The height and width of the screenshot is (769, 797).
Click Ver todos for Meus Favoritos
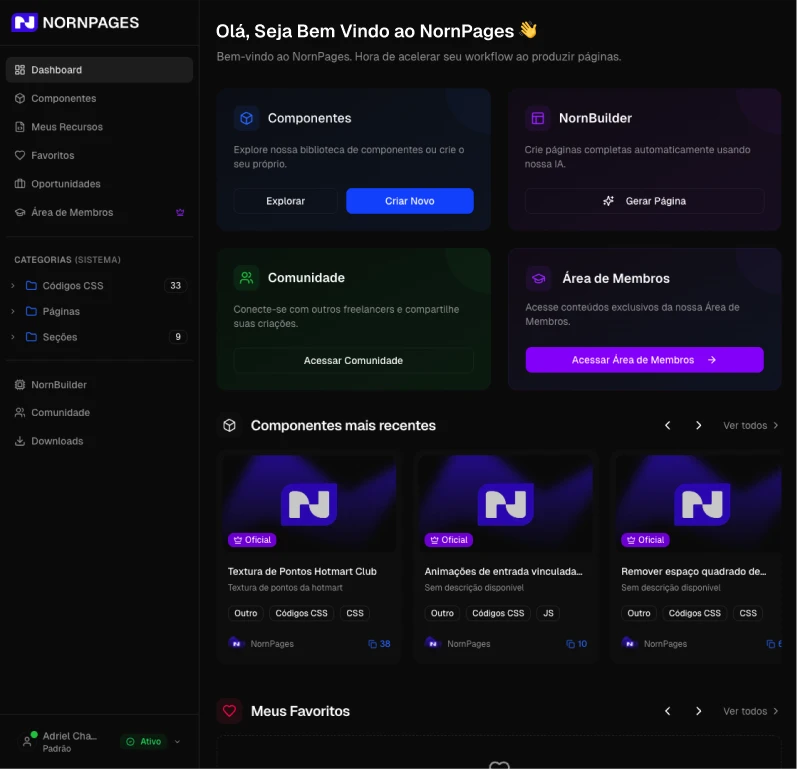click(751, 711)
